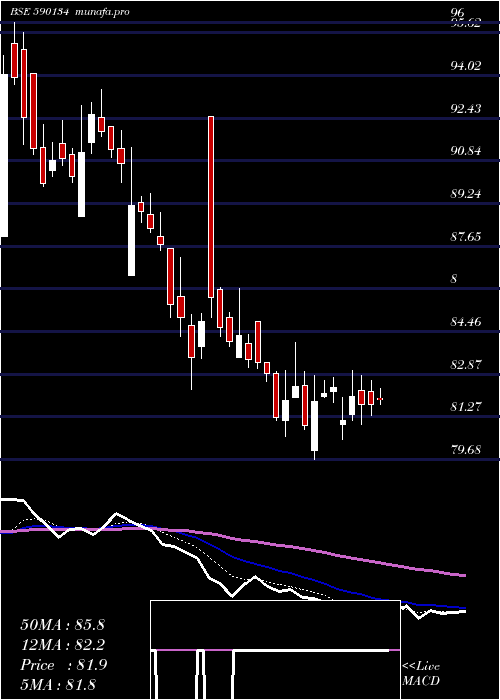
Task: Click the 'munafa.pro' source label
Action: point(101,12)
